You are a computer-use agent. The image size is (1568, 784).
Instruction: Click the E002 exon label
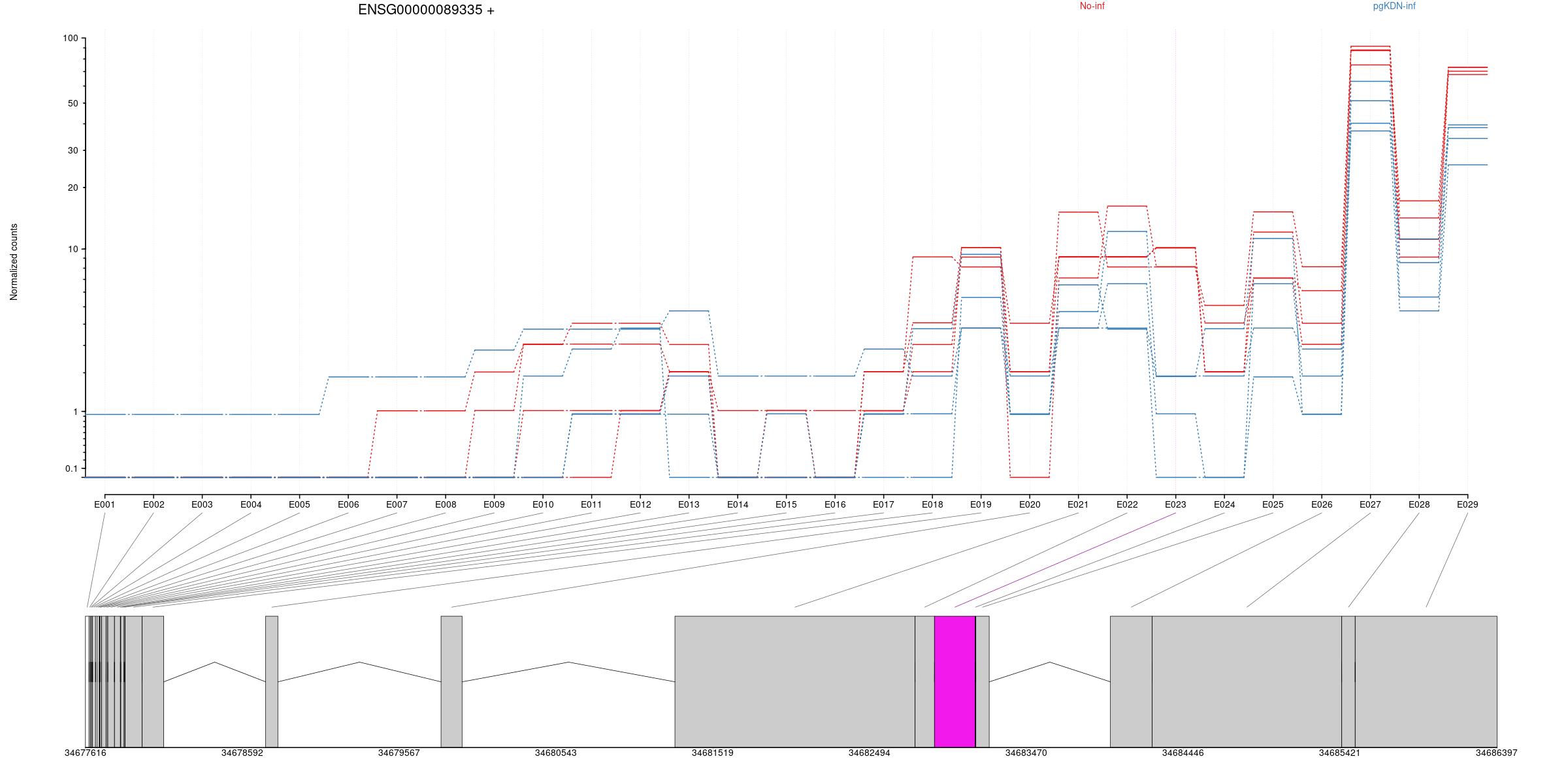click(154, 504)
